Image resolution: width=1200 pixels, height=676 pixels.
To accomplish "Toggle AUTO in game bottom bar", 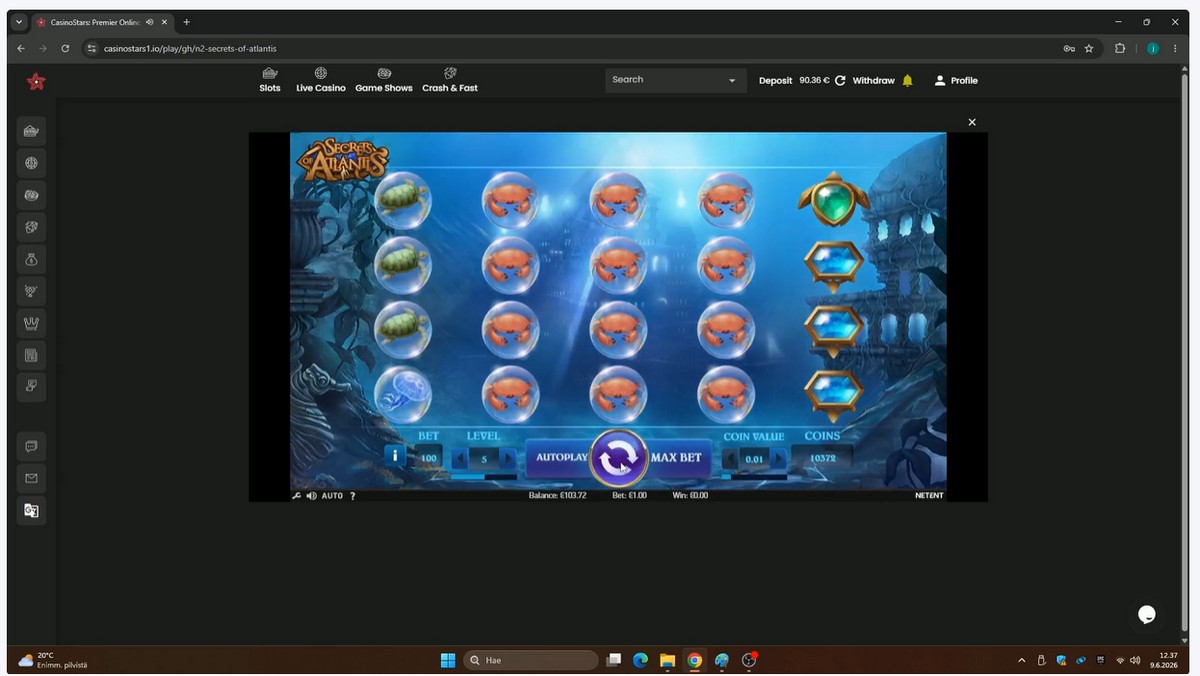I will 332,495.
